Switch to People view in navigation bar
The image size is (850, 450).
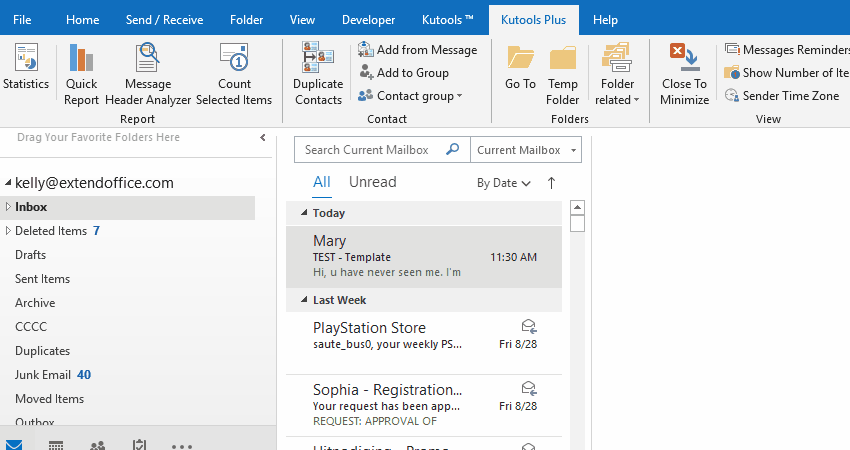[98, 445]
